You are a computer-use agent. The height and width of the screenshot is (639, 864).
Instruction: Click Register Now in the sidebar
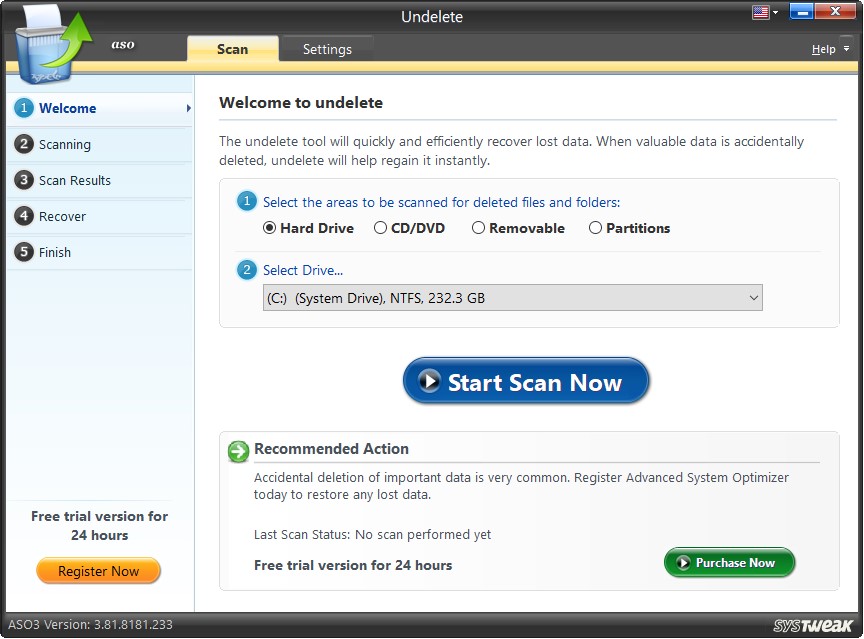point(98,570)
